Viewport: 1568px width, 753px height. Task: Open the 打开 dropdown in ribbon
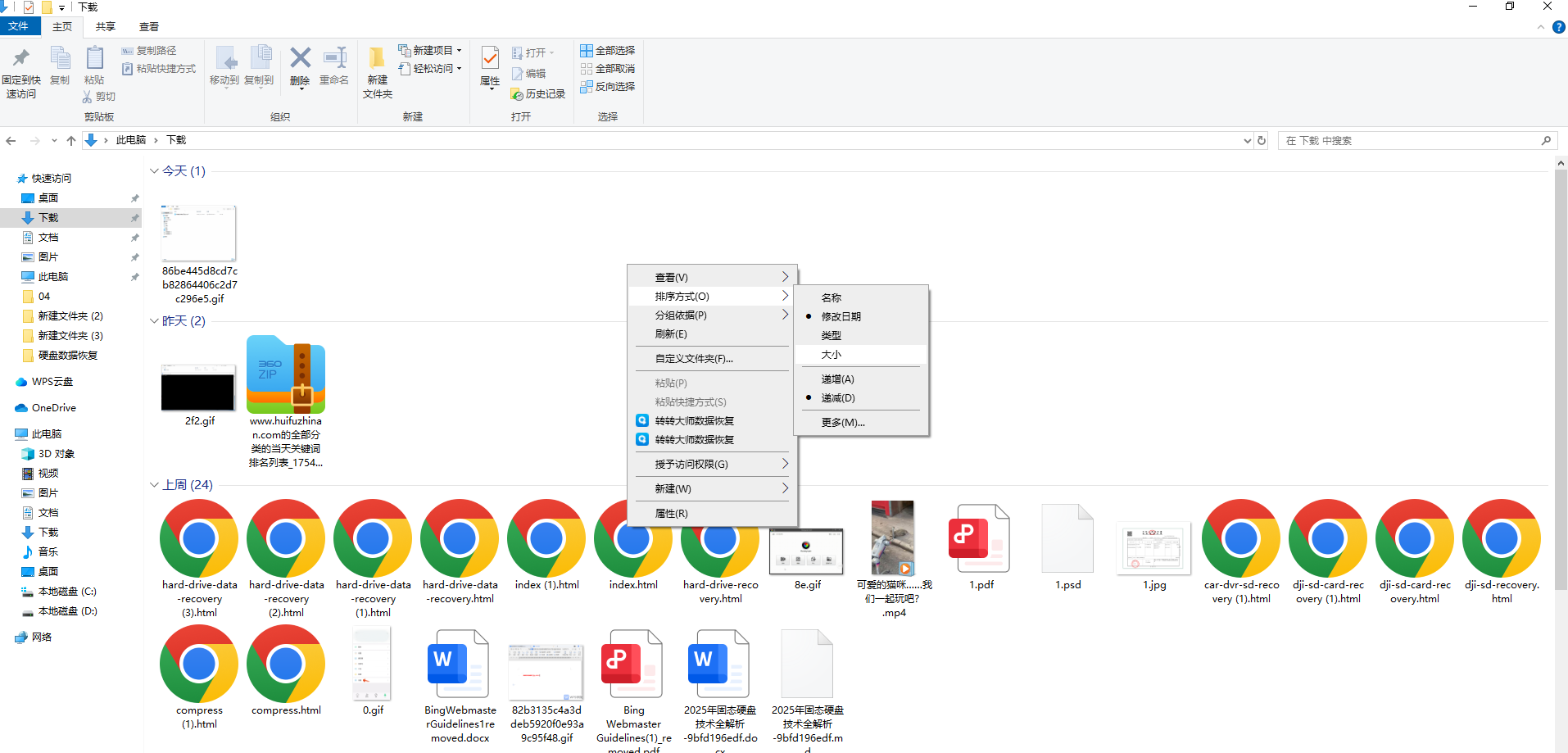(533, 53)
